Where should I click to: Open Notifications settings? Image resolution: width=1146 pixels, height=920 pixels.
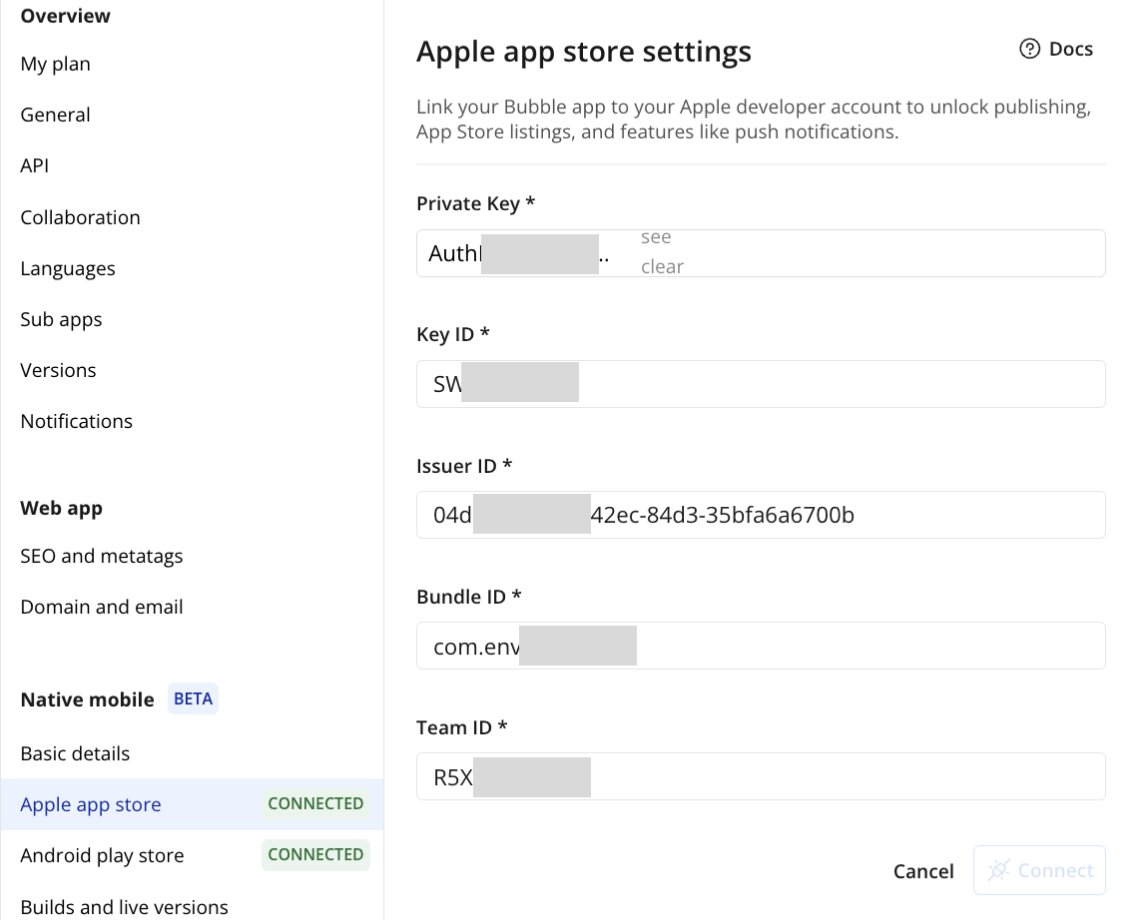pyautogui.click(x=77, y=421)
